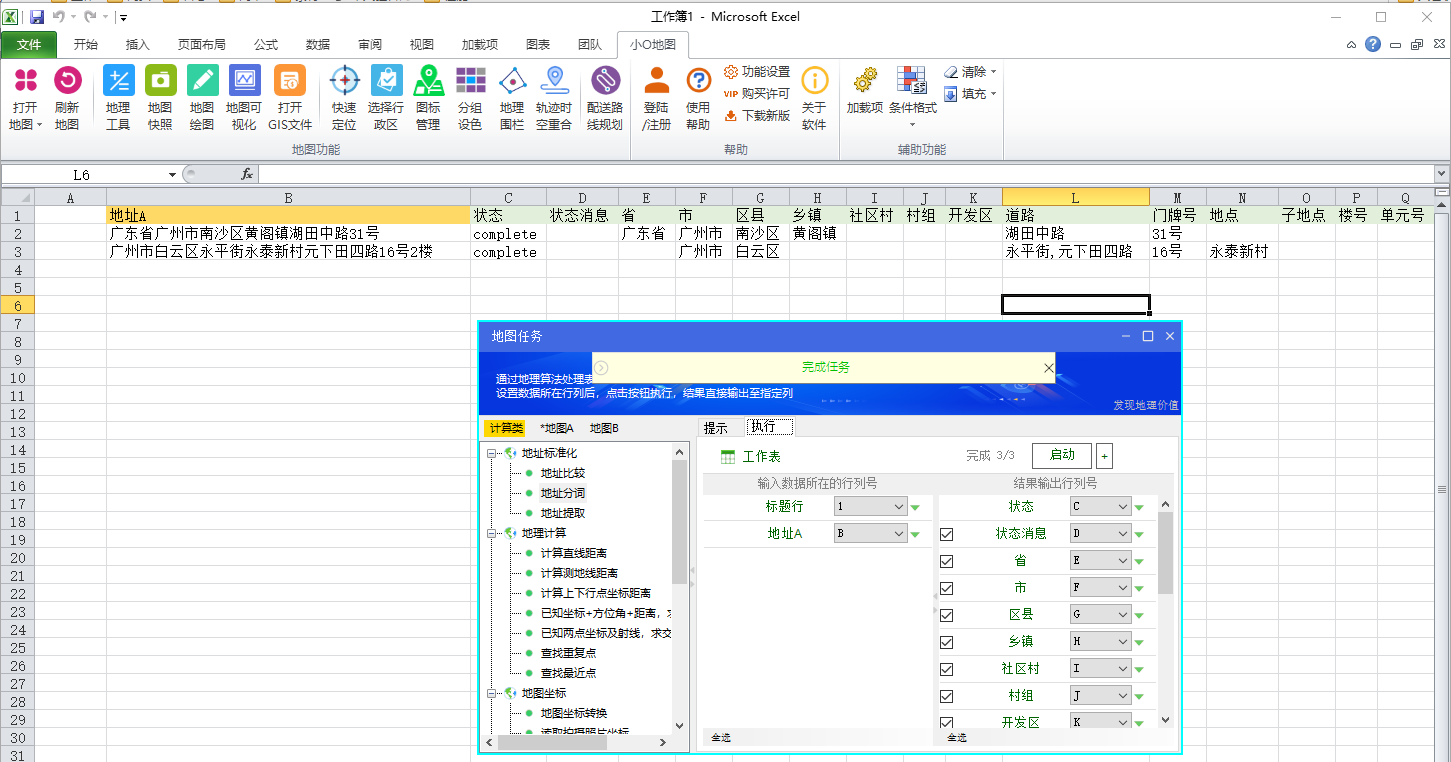The height and width of the screenshot is (762, 1451).
Task: Open the 标题行 row dropdown
Action: pos(870,507)
